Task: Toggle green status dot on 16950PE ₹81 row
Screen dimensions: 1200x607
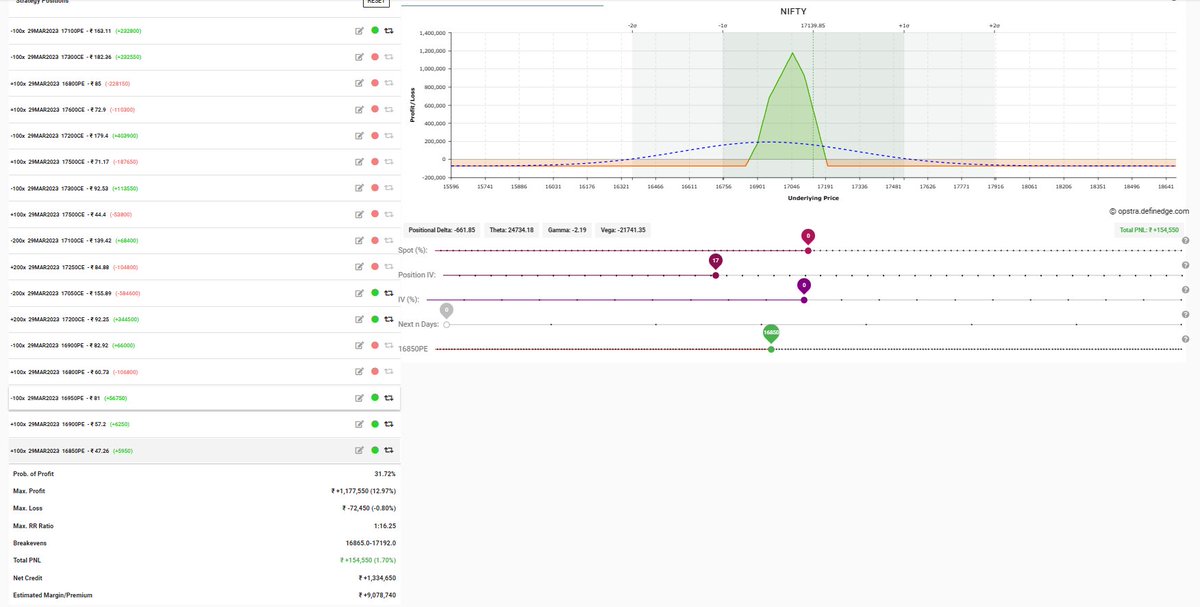Action: click(x=374, y=398)
